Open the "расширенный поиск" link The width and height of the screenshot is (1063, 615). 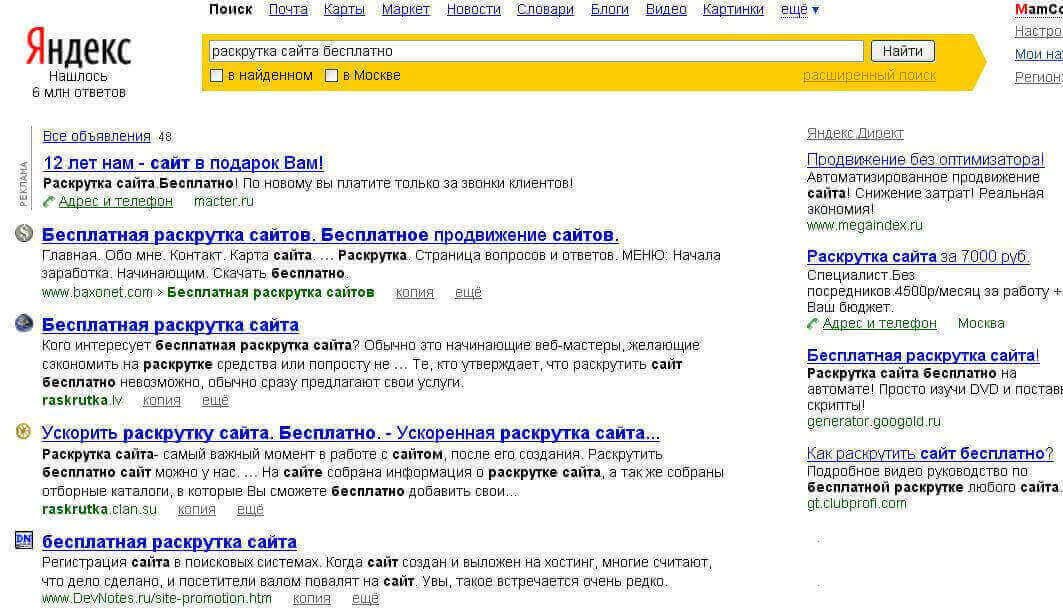(x=869, y=76)
